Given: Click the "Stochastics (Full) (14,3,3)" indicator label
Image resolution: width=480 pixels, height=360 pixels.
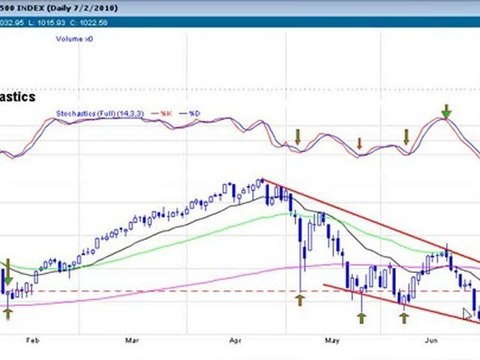Looking at the screenshot, I should click(x=100, y=114).
